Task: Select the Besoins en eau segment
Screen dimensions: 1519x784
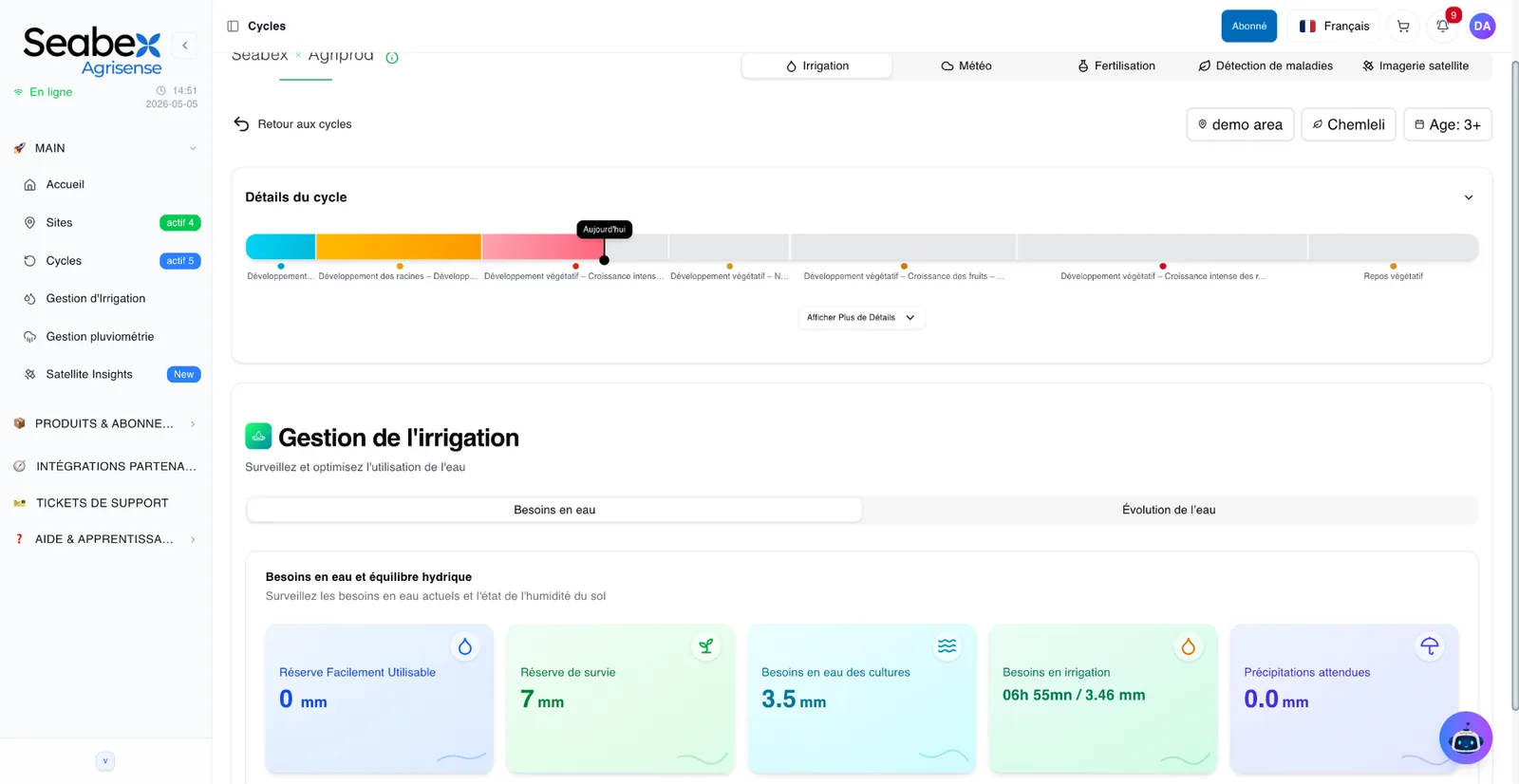Action: [554, 510]
